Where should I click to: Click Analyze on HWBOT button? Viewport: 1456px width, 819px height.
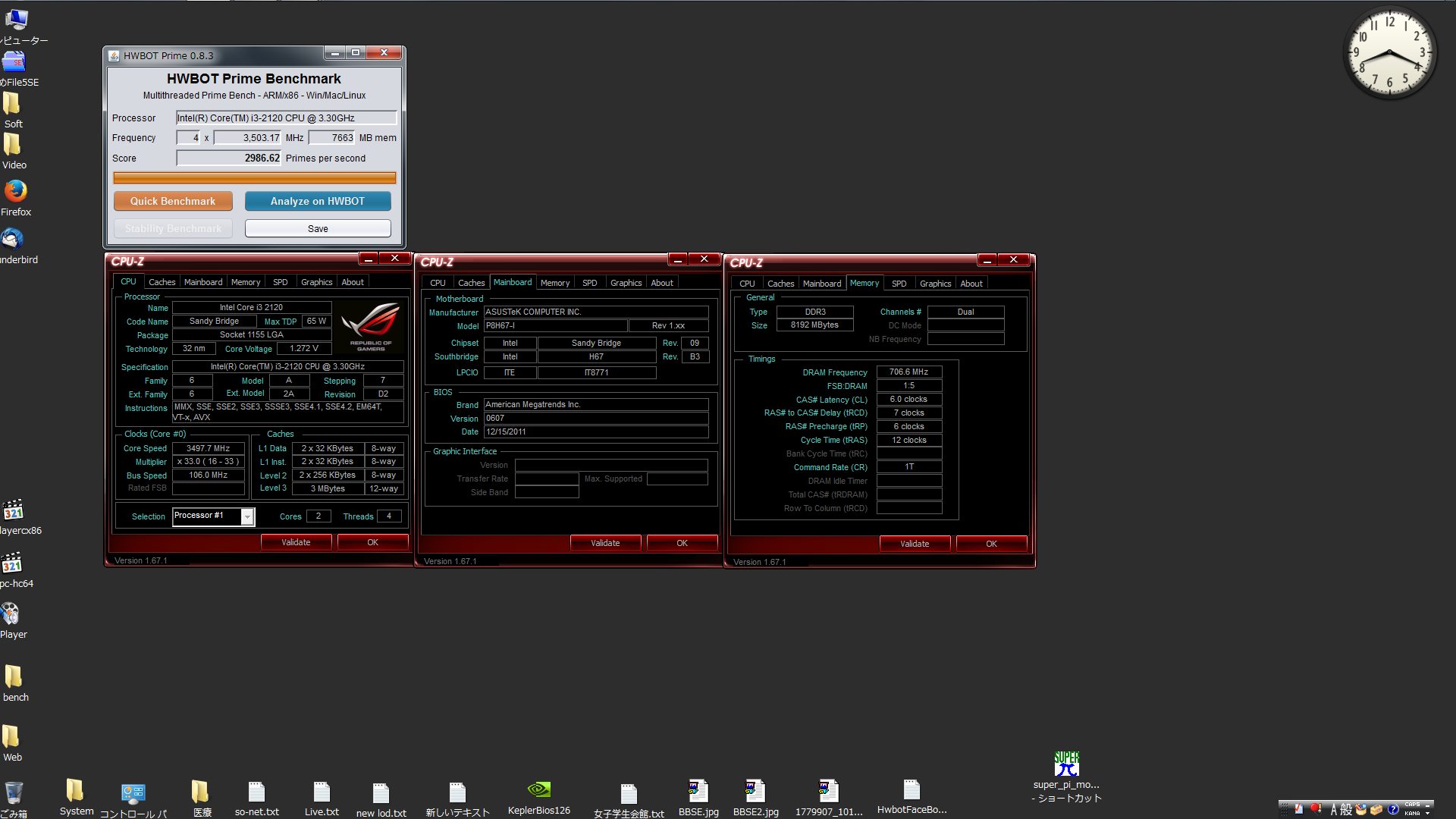[x=318, y=201]
